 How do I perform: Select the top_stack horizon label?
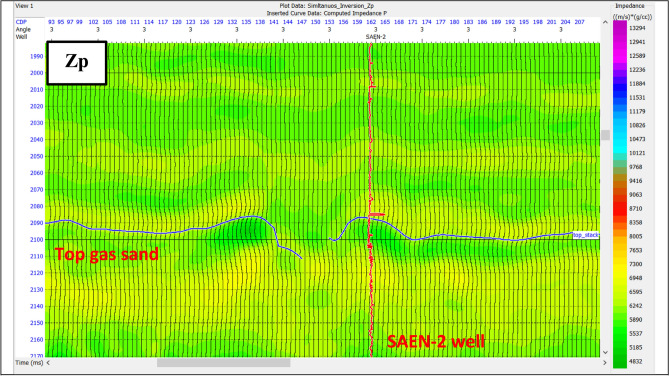click(585, 235)
